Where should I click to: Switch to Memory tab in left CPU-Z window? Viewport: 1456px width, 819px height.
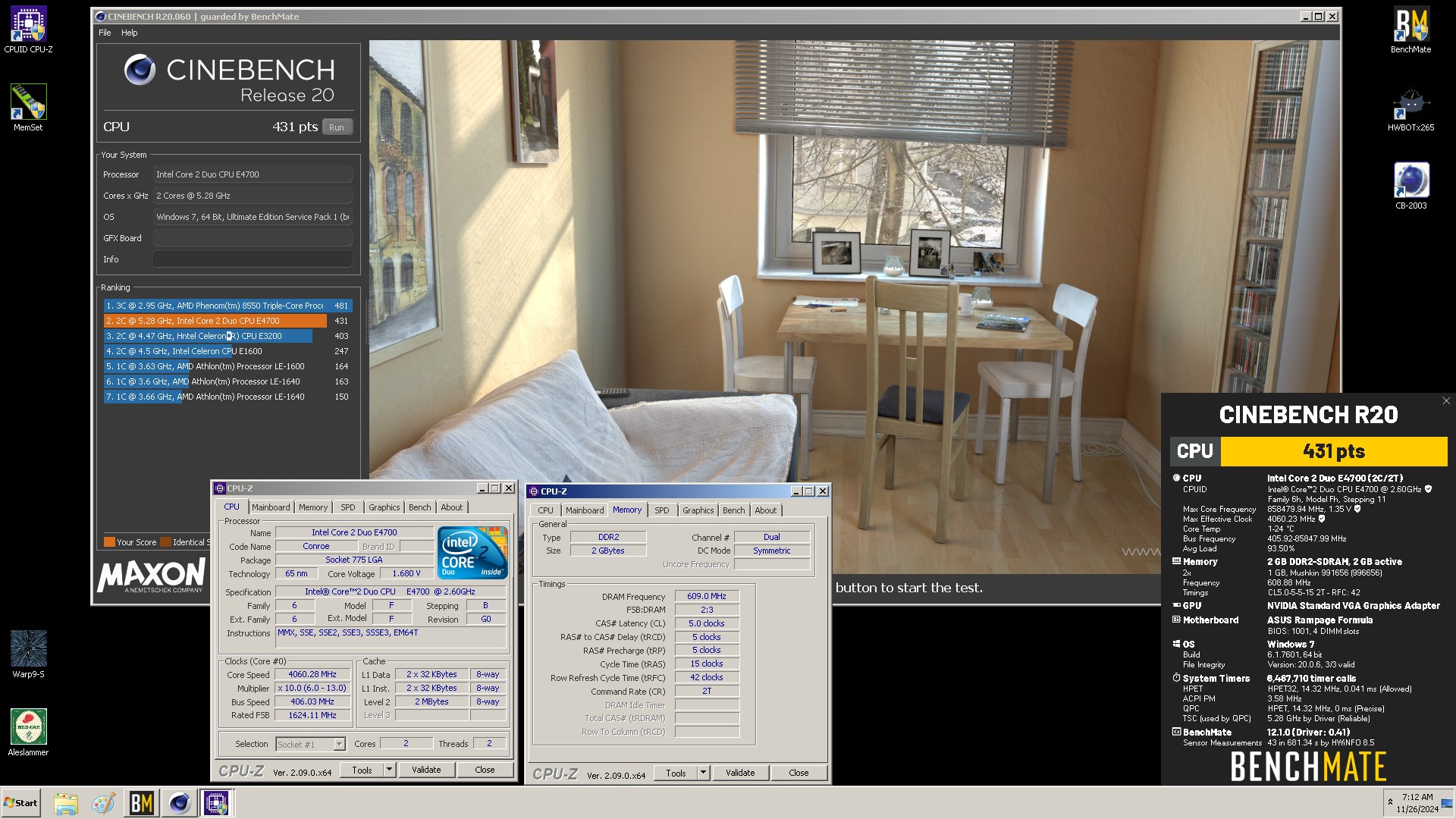[x=313, y=507]
